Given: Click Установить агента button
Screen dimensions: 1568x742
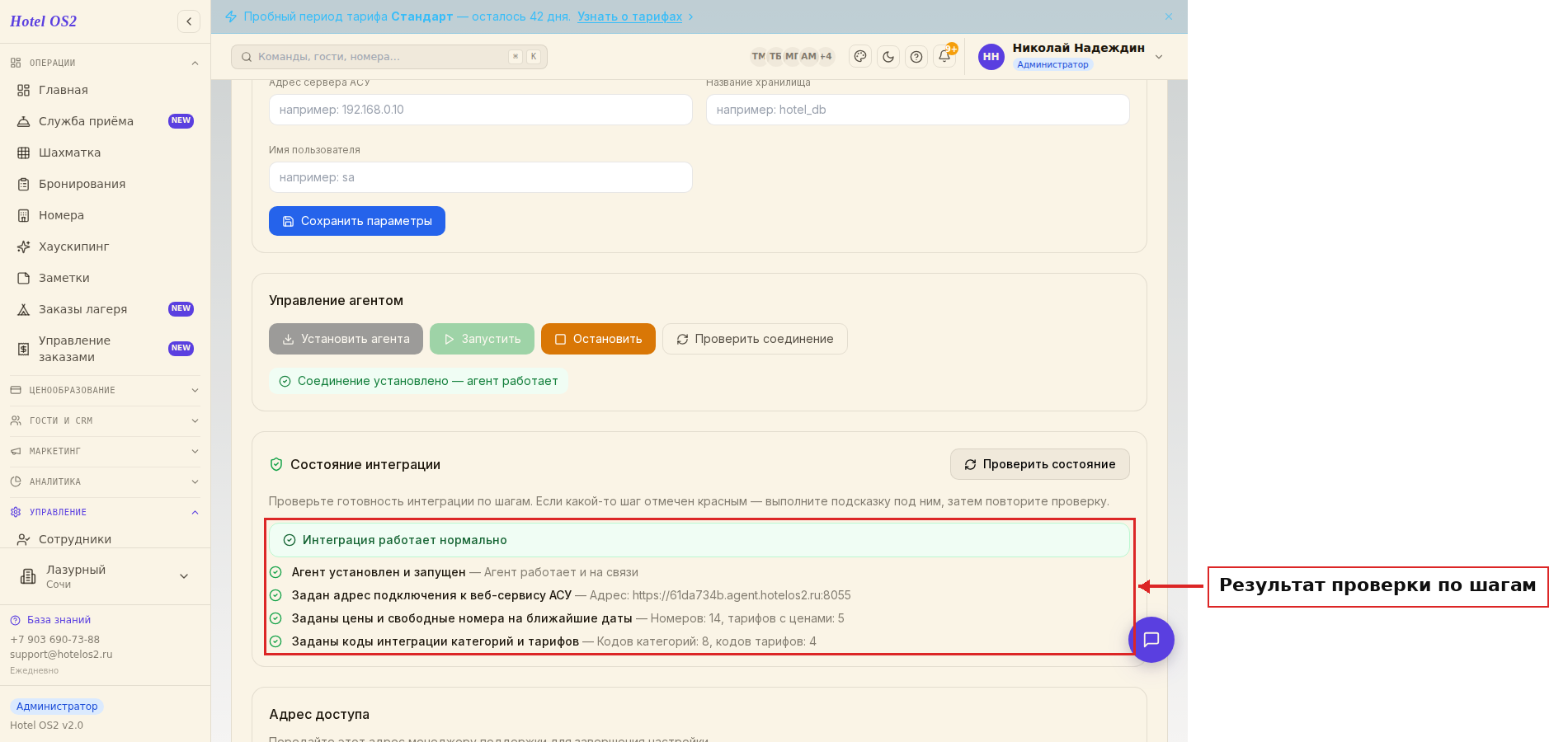Looking at the screenshot, I should [346, 339].
